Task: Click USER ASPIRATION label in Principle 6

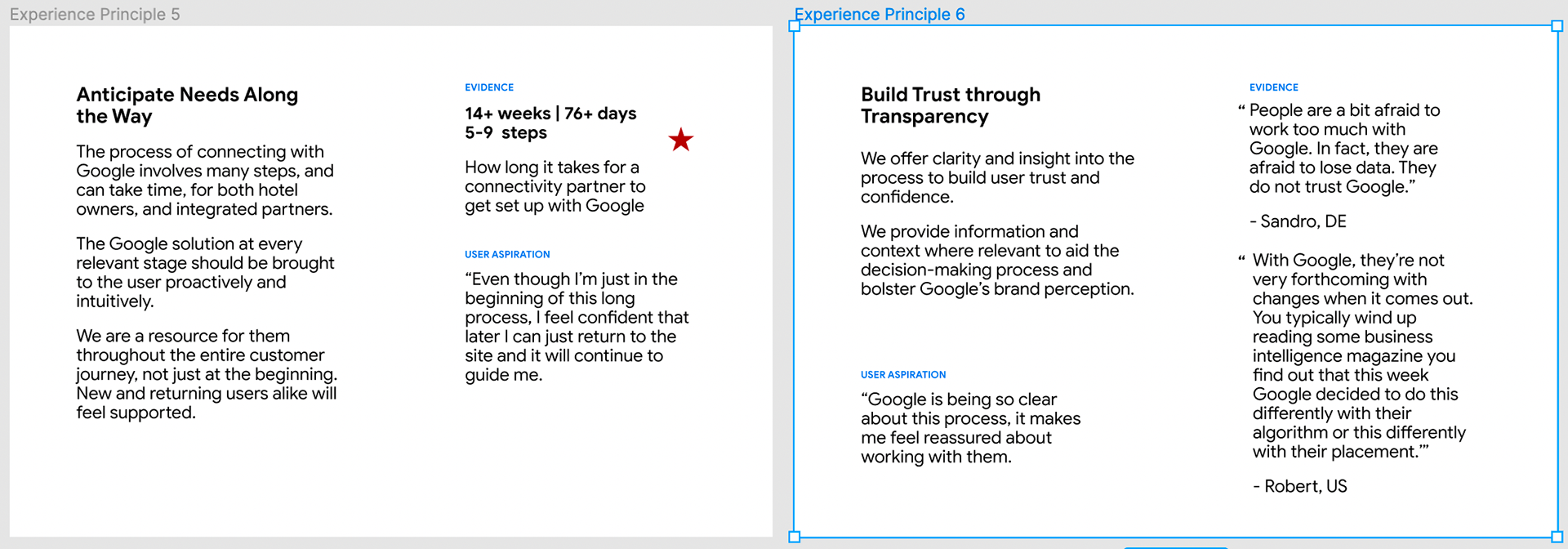Action: tap(903, 374)
